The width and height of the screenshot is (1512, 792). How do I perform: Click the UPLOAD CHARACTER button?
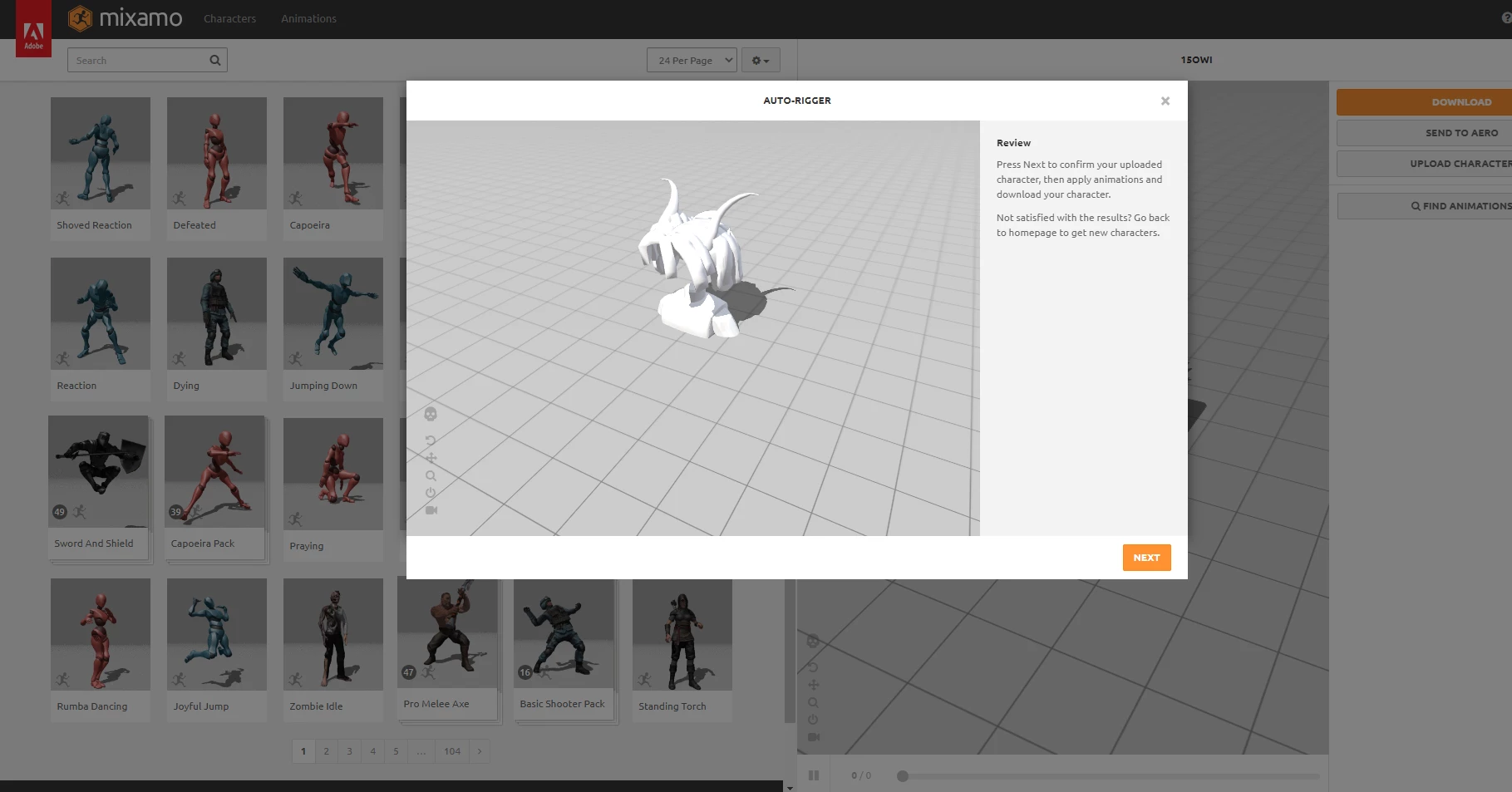pyautogui.click(x=1424, y=164)
